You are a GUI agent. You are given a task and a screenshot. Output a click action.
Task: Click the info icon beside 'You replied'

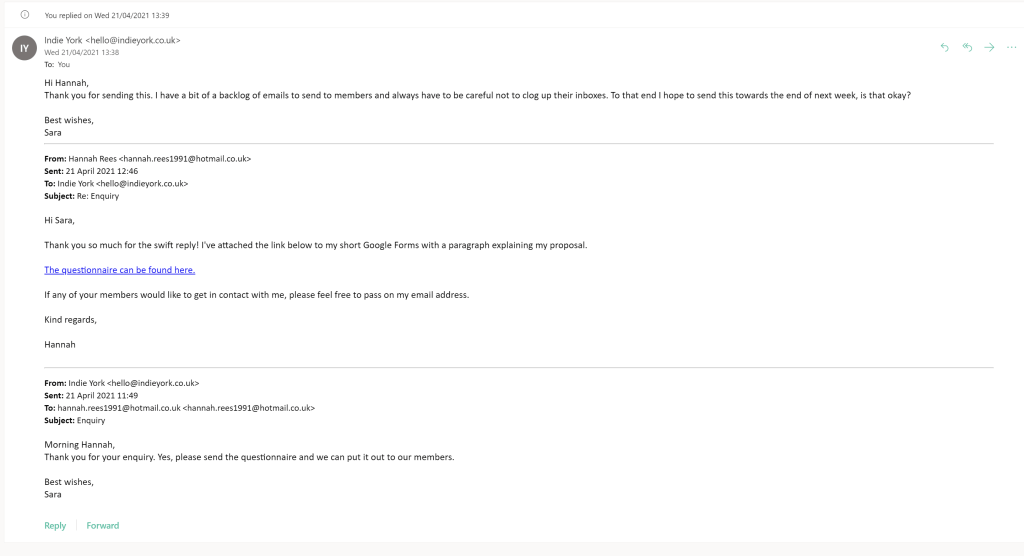click(24, 15)
